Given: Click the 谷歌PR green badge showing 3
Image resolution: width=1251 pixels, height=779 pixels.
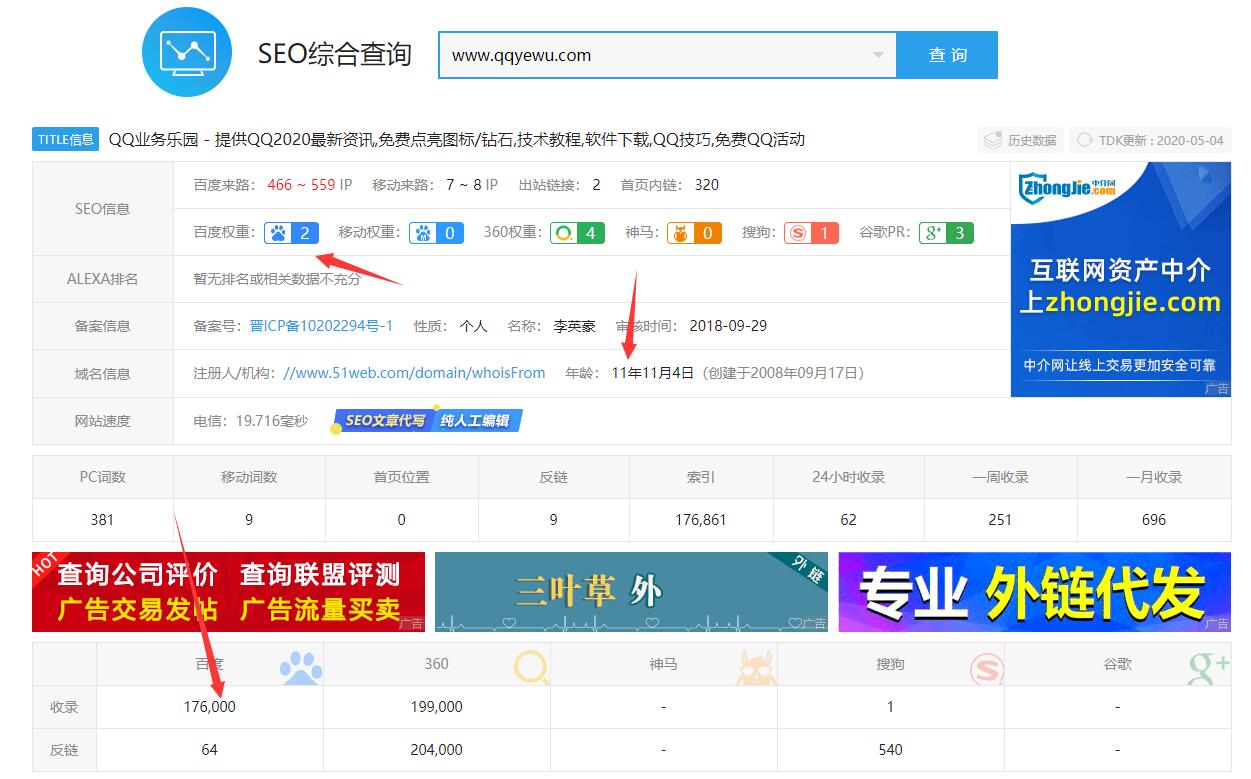Looking at the screenshot, I should click(946, 233).
